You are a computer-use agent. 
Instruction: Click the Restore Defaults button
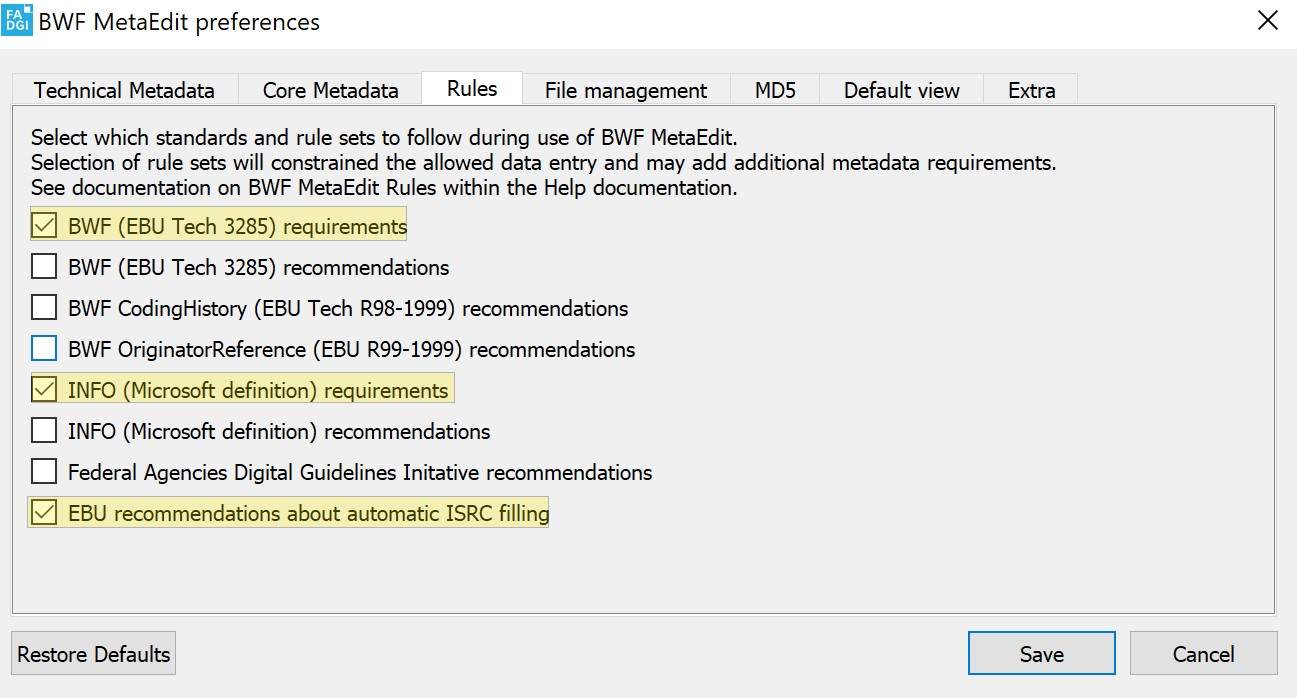(94, 654)
